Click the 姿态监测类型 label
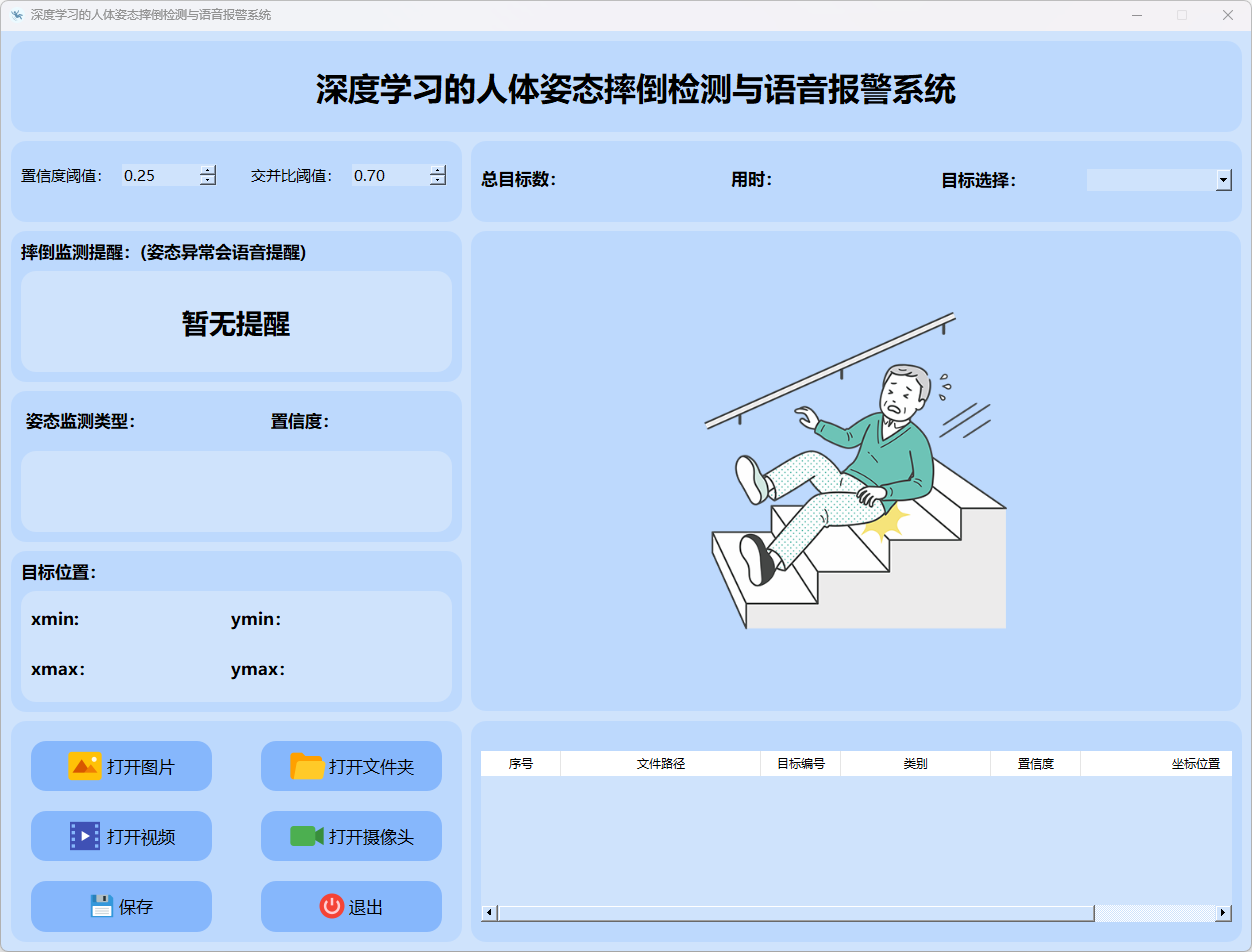The image size is (1252, 952). 80,421
